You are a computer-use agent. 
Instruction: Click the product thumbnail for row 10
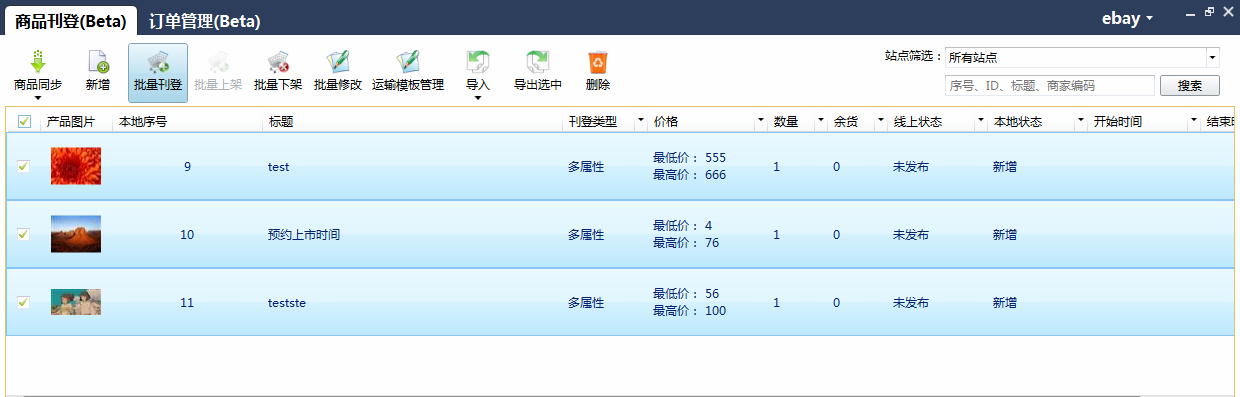(76, 234)
